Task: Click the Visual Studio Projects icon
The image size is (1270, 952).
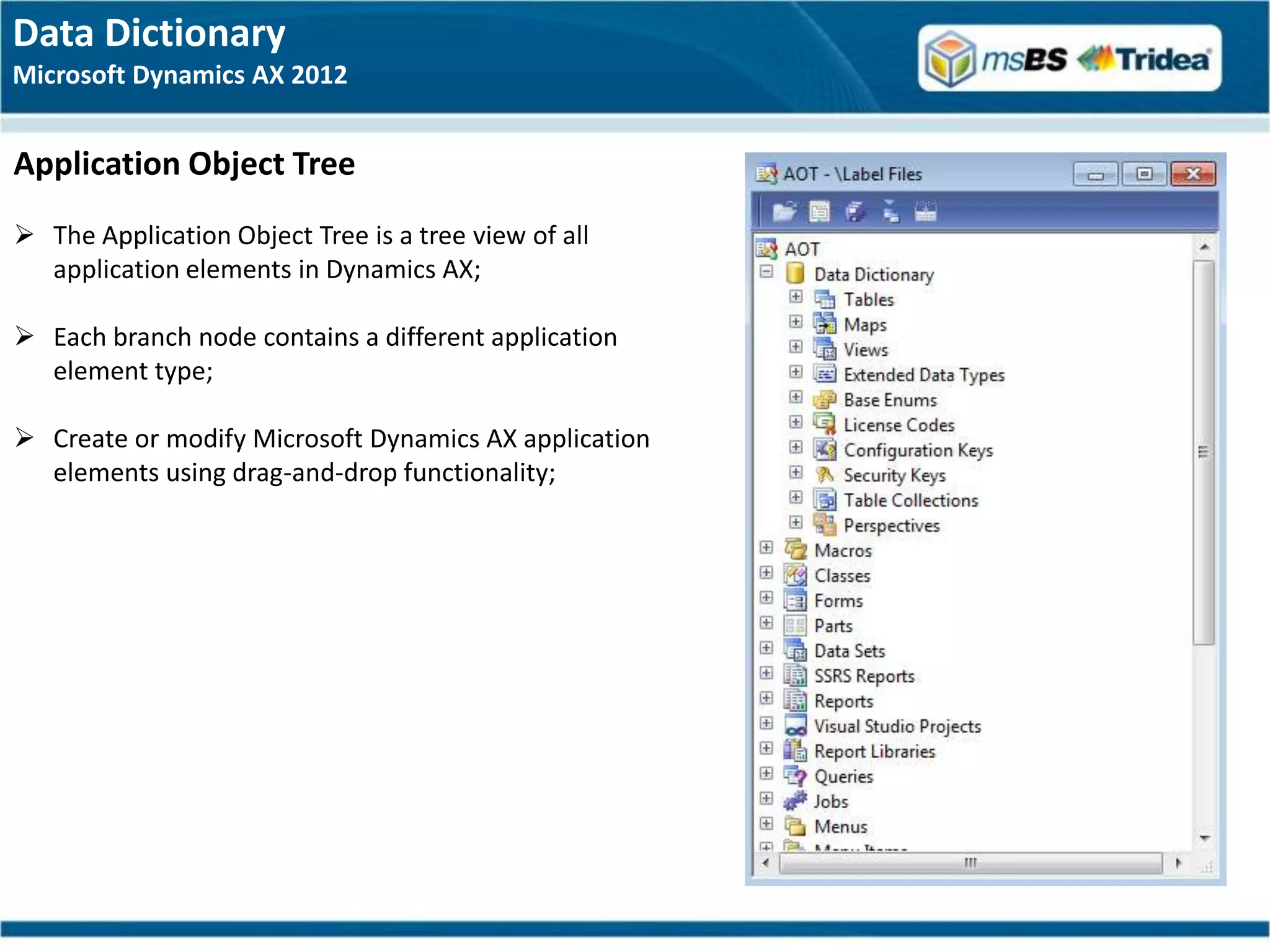Action: point(796,726)
